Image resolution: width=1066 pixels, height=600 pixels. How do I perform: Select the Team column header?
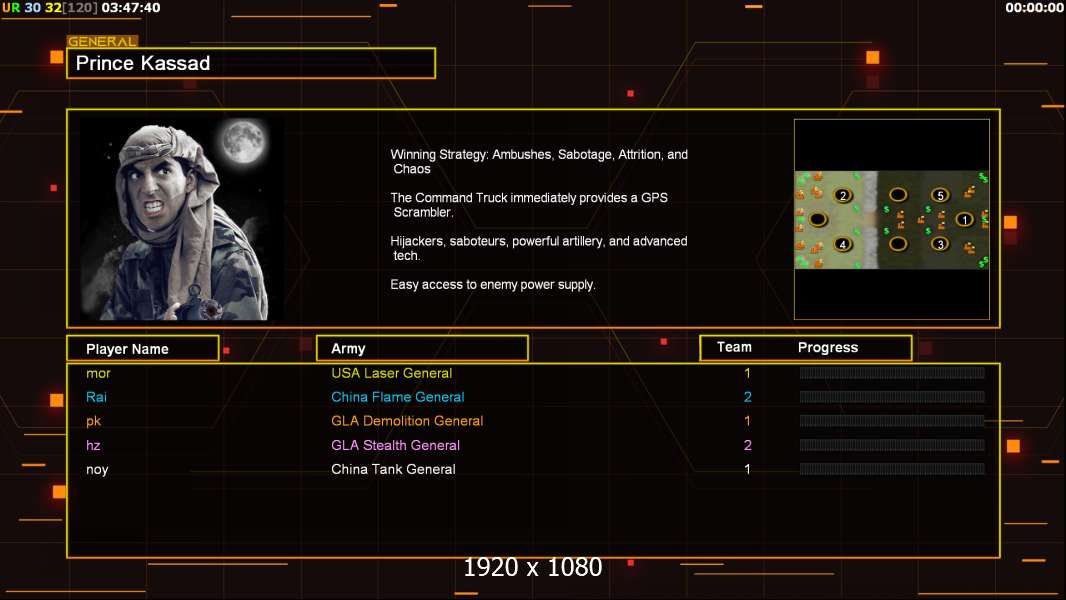(734, 347)
